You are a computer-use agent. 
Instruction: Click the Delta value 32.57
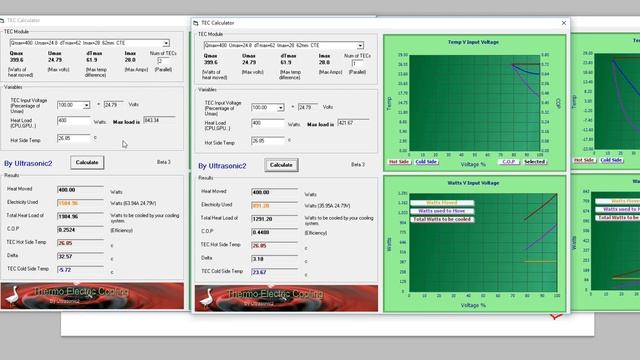pos(80,257)
